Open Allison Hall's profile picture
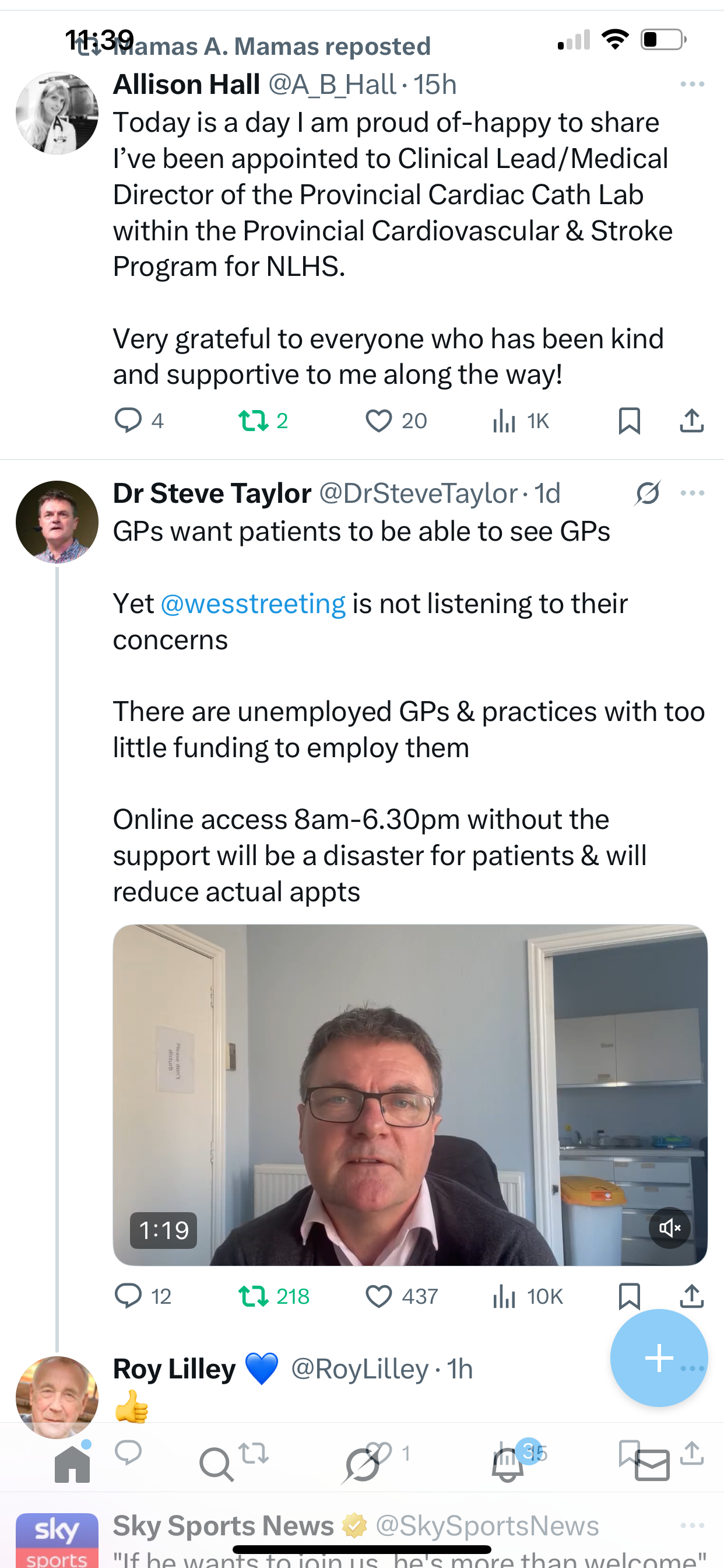 tap(57, 113)
